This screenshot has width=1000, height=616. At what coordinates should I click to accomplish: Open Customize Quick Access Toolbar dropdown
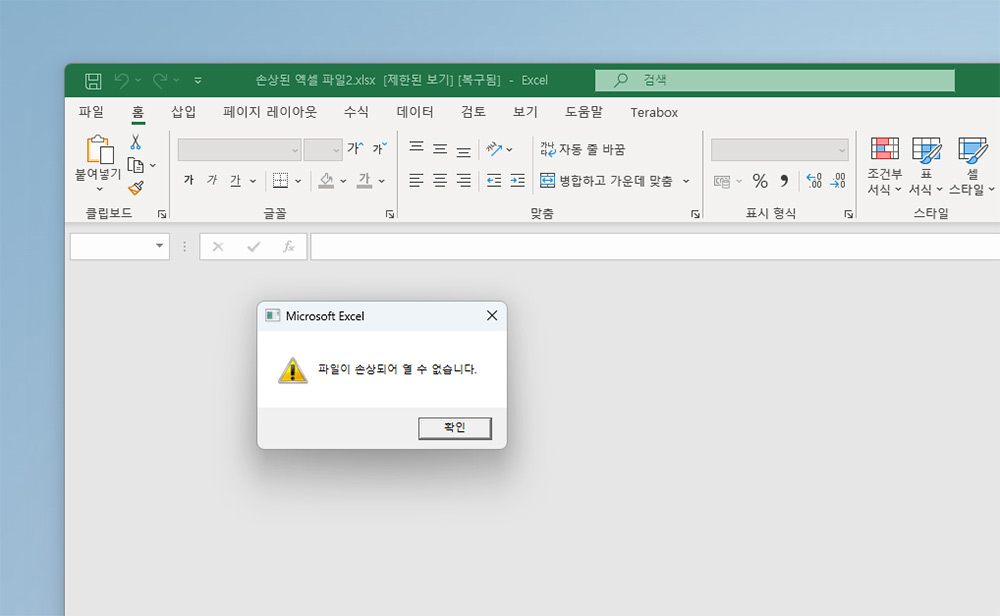coord(198,80)
